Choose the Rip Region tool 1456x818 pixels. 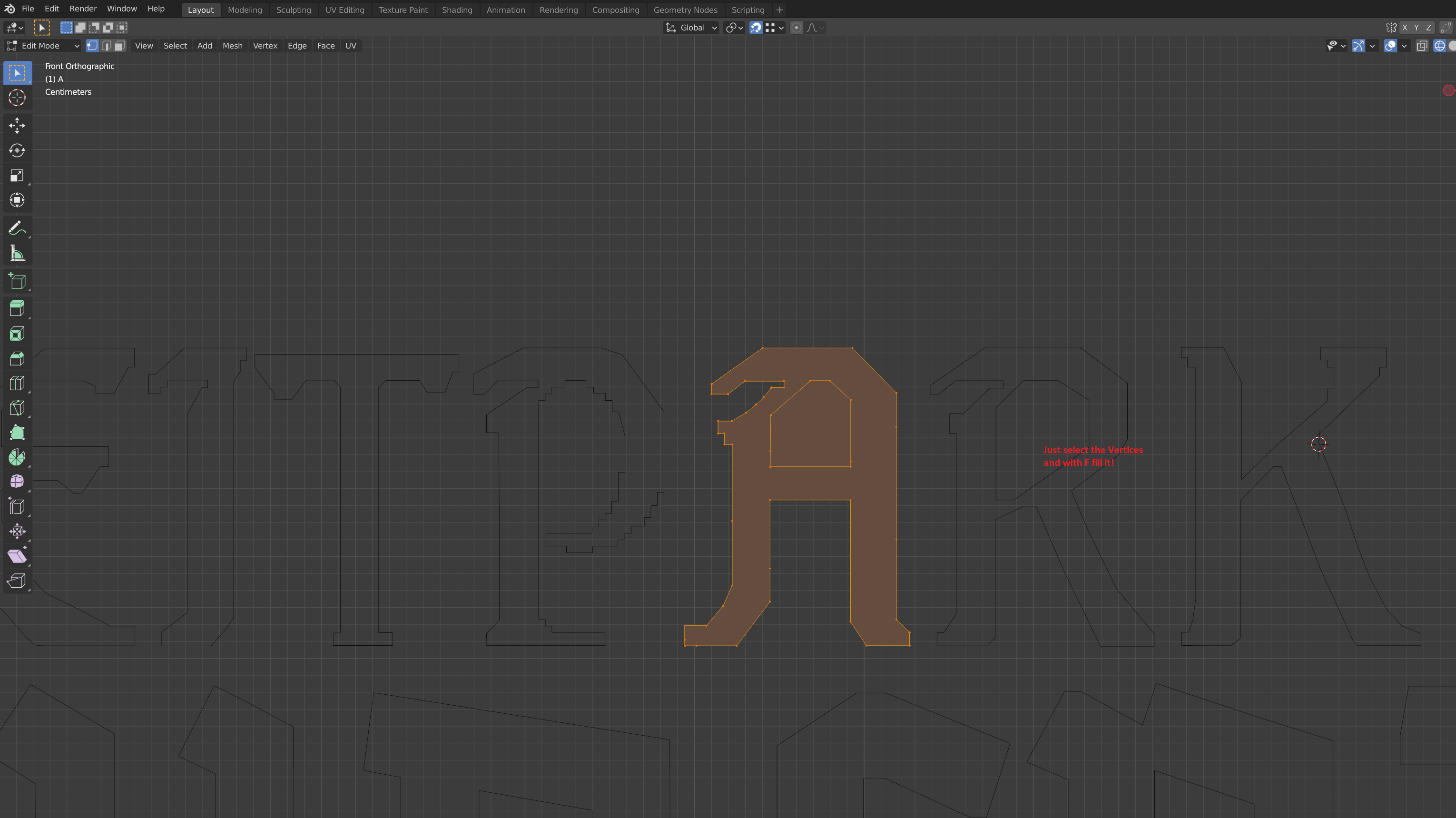pos(17,581)
